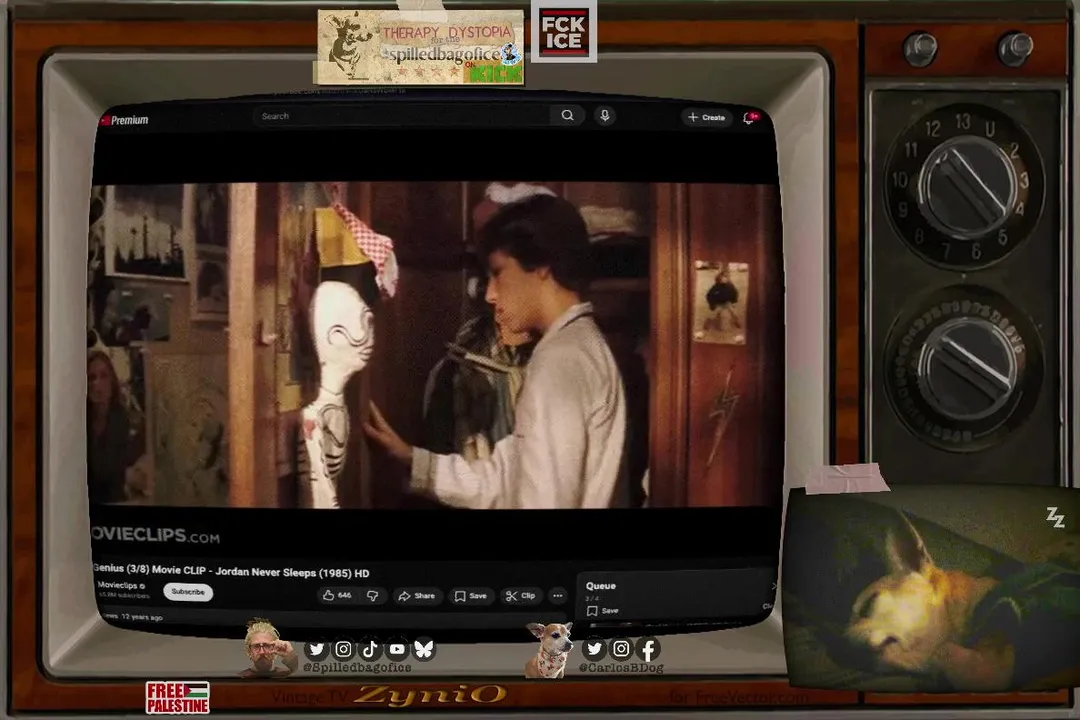The width and height of the screenshot is (1080, 720).
Task: Open the Movieclips channel name
Action: pyautogui.click(x=118, y=585)
